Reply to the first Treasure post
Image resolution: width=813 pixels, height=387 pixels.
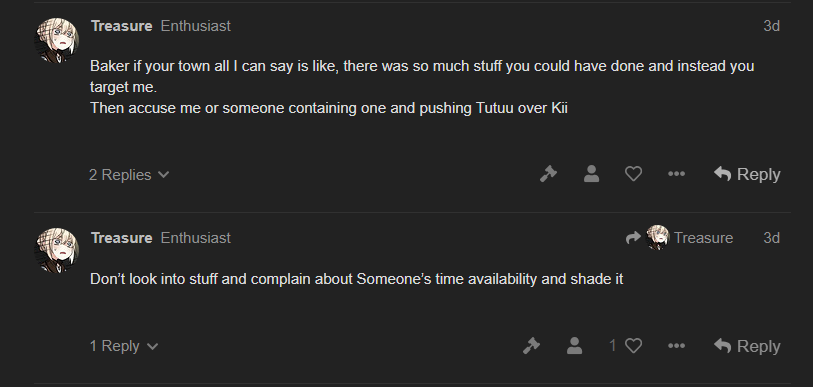[x=747, y=174]
